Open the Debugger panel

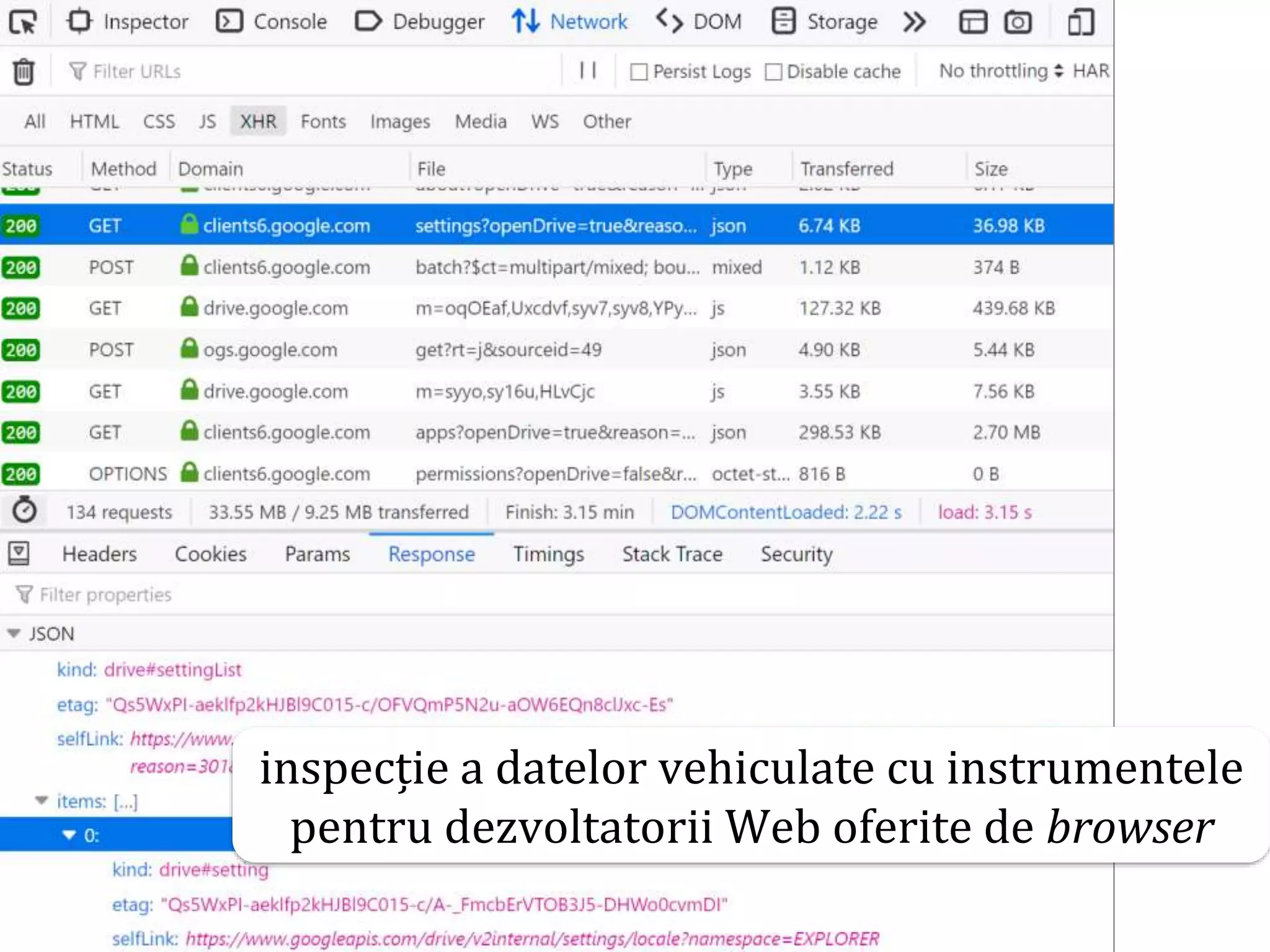point(420,22)
